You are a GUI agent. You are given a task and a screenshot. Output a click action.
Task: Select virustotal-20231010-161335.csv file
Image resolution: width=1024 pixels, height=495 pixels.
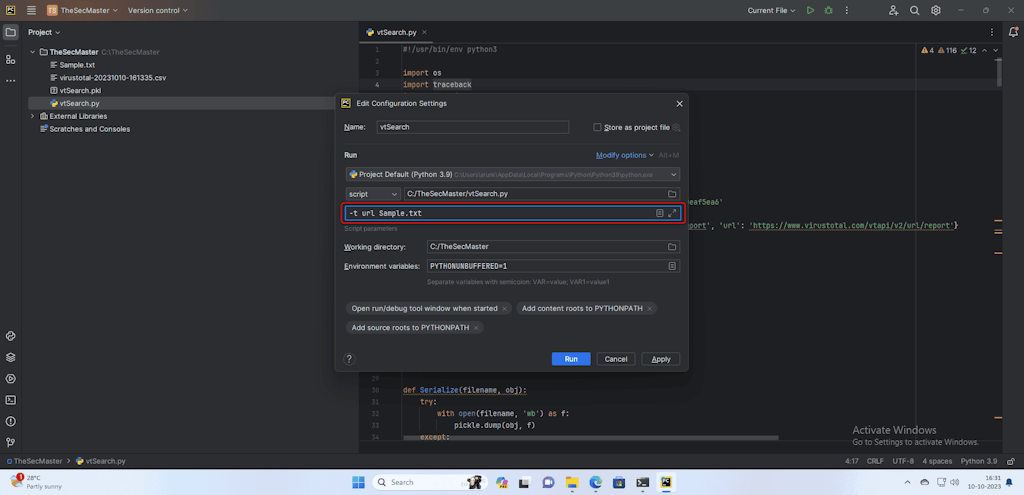[x=112, y=78]
